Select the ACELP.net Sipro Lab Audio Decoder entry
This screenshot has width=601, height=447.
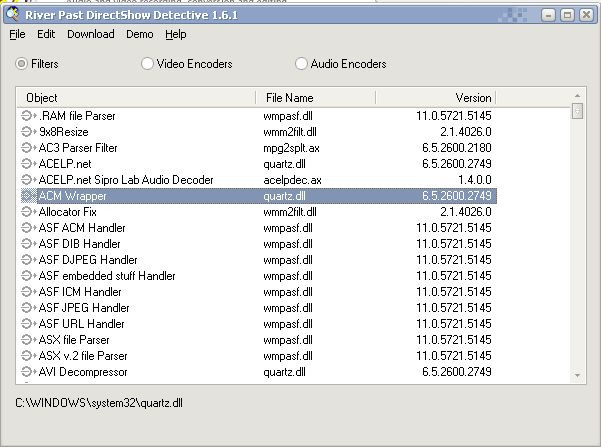pyautogui.click(x=257, y=180)
